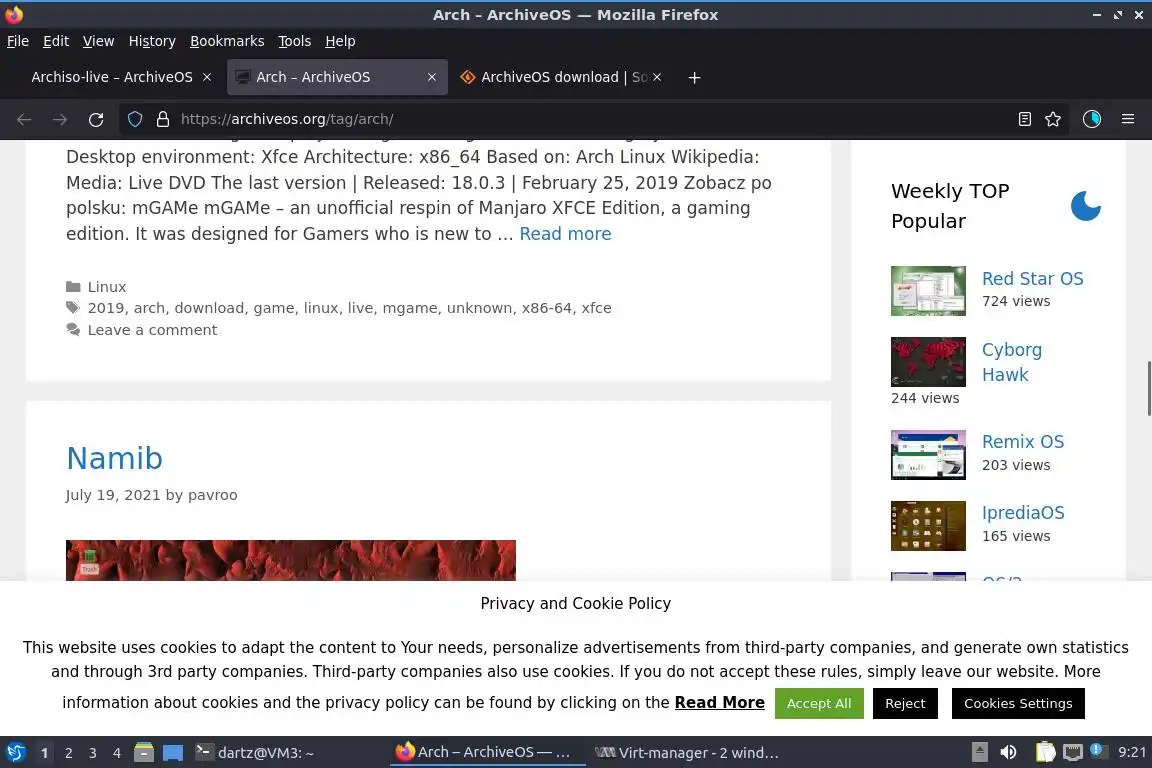
Task: Click the site security padlock icon
Action: [x=163, y=119]
